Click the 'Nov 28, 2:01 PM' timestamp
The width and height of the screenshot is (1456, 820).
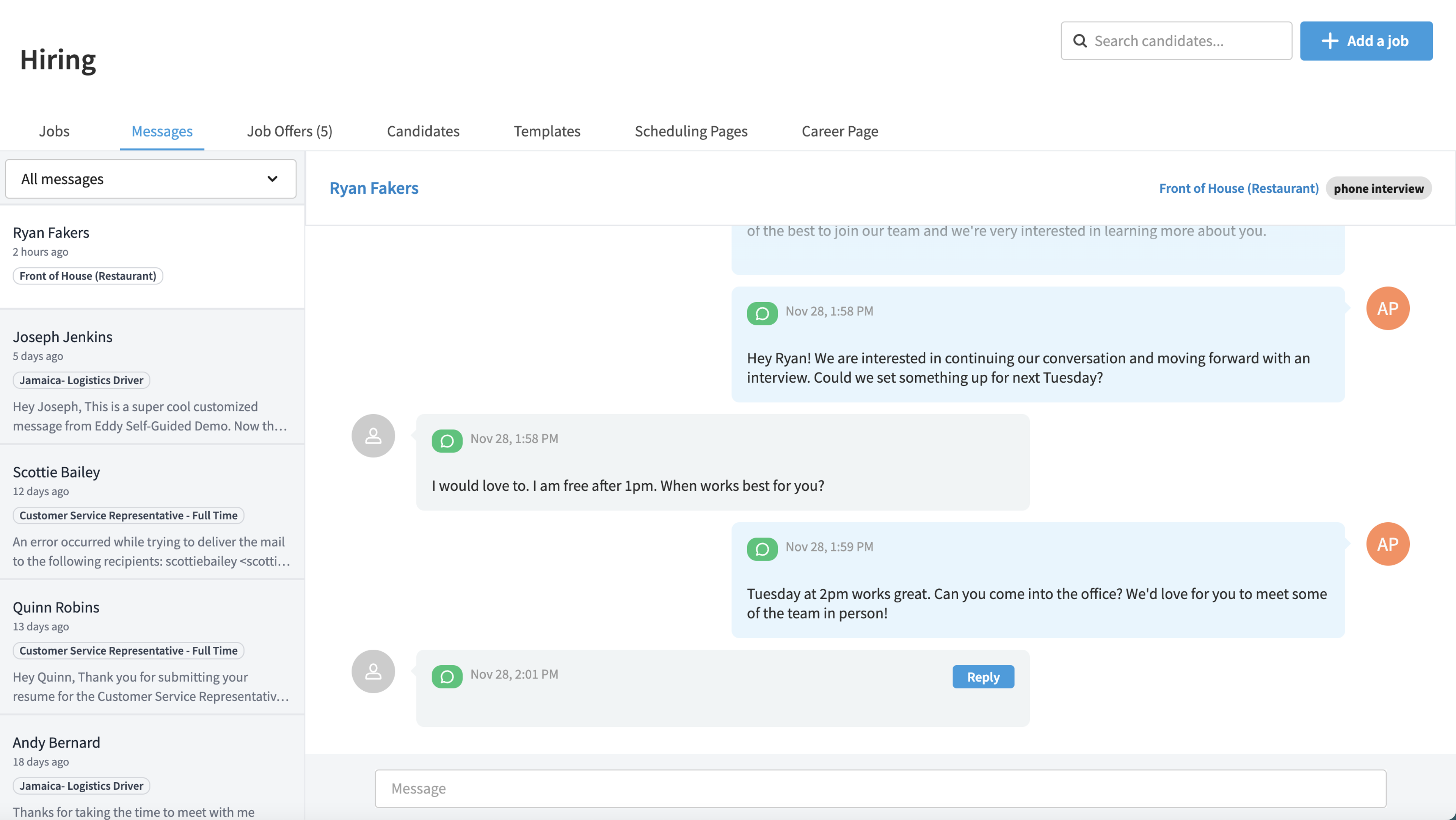515,674
